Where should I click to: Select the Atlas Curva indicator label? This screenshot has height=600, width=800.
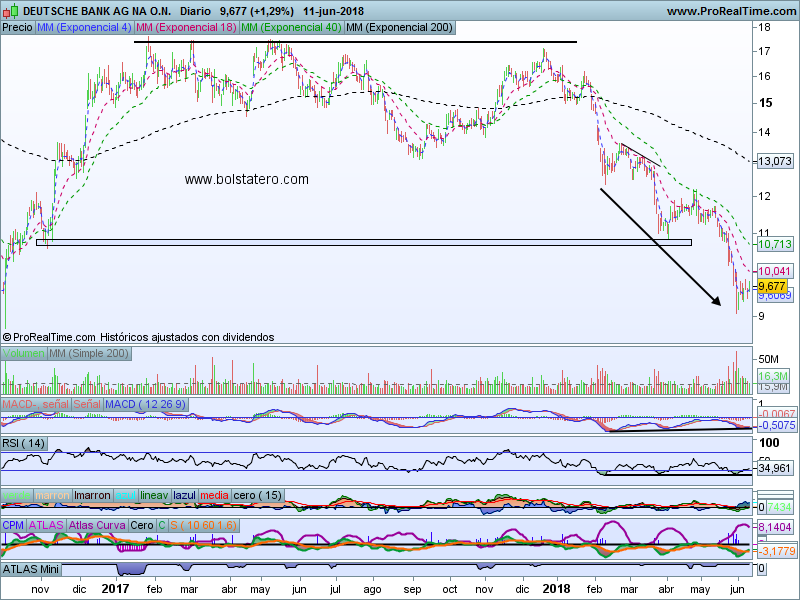100,524
